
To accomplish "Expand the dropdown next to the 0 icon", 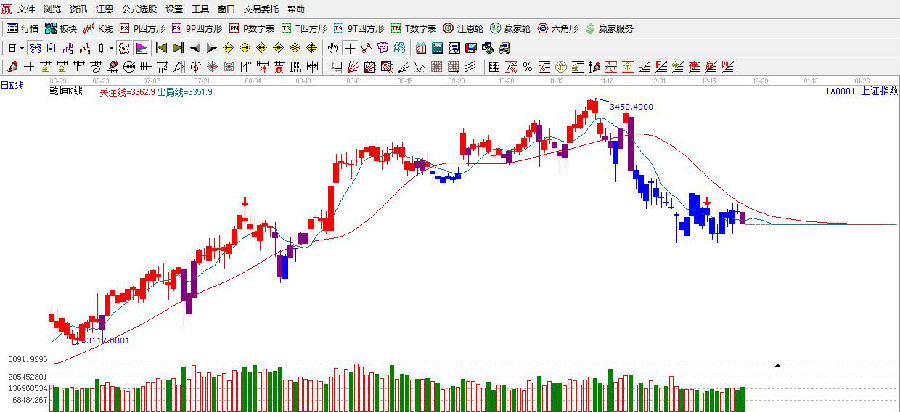I will click(110, 47).
